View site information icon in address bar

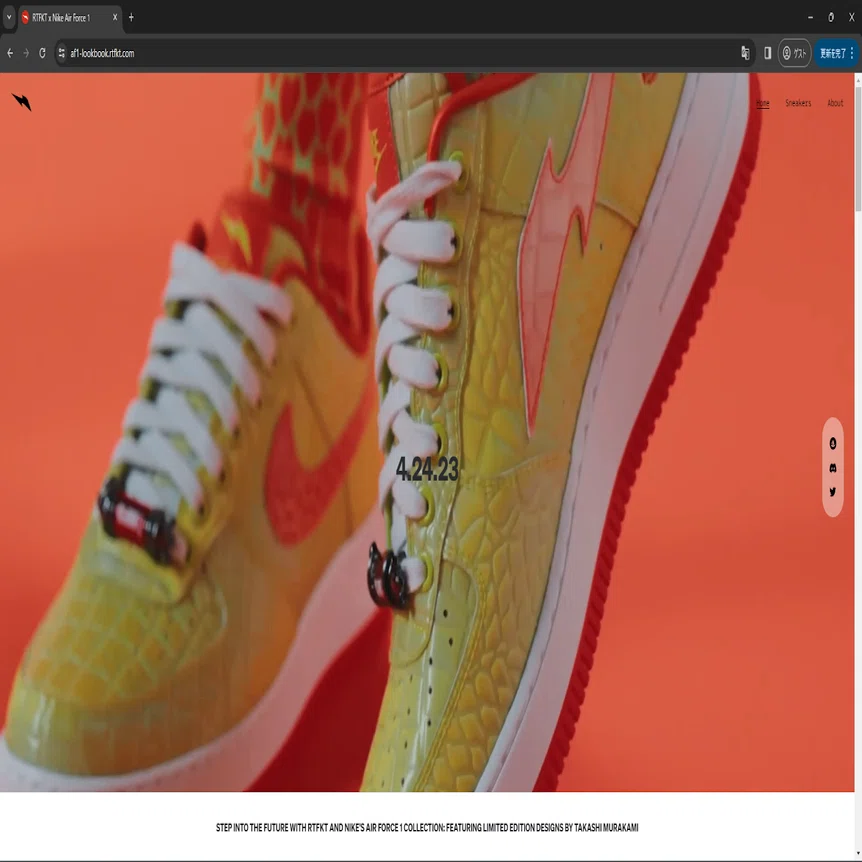tap(62, 53)
